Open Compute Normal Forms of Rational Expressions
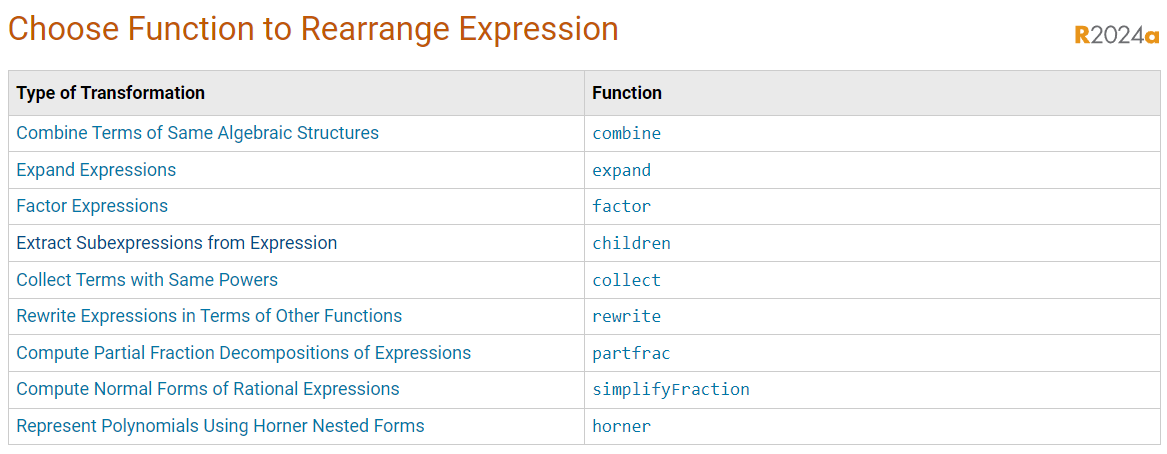1167x454 pixels. 208,389
